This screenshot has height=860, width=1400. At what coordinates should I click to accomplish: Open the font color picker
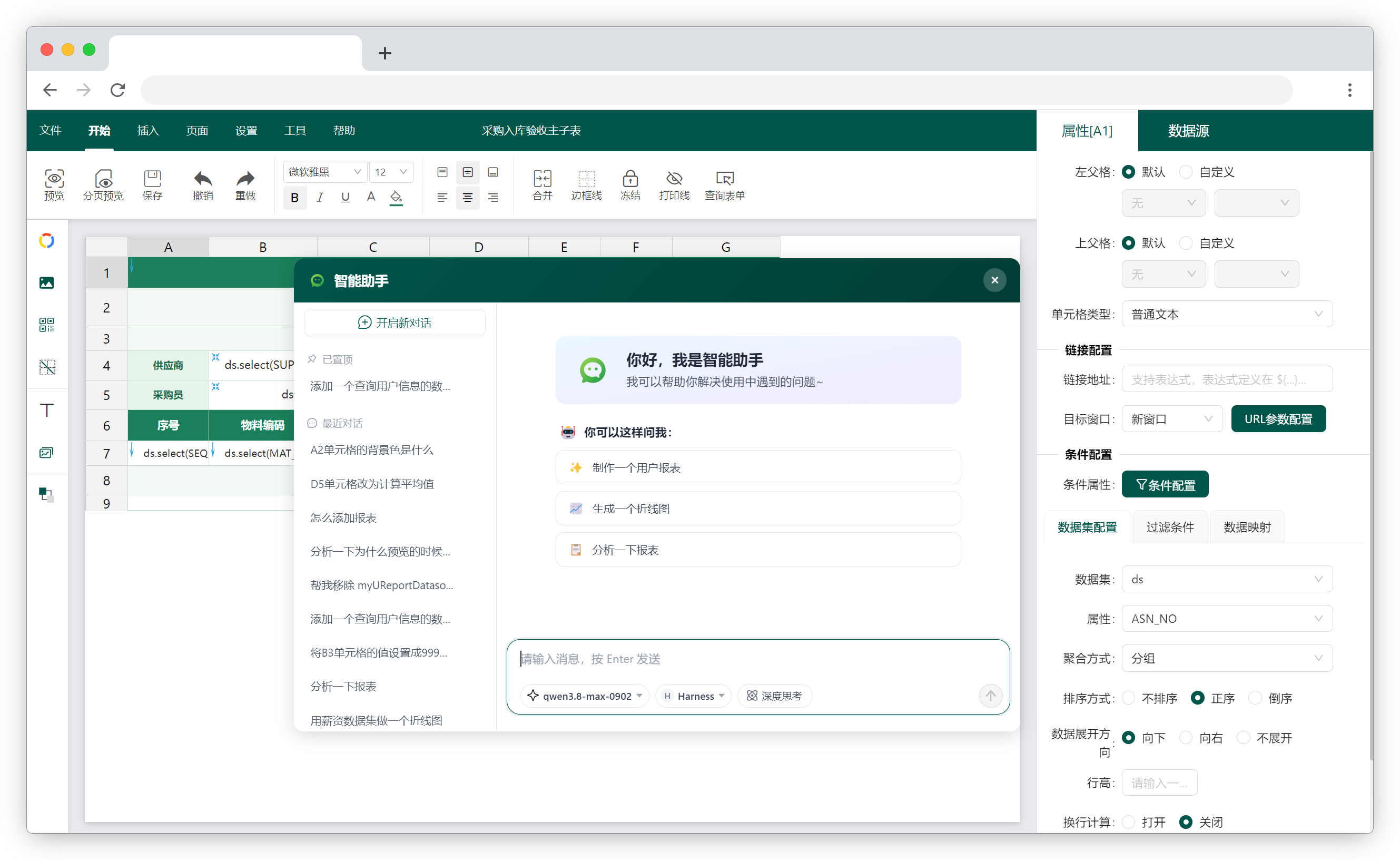[371, 198]
